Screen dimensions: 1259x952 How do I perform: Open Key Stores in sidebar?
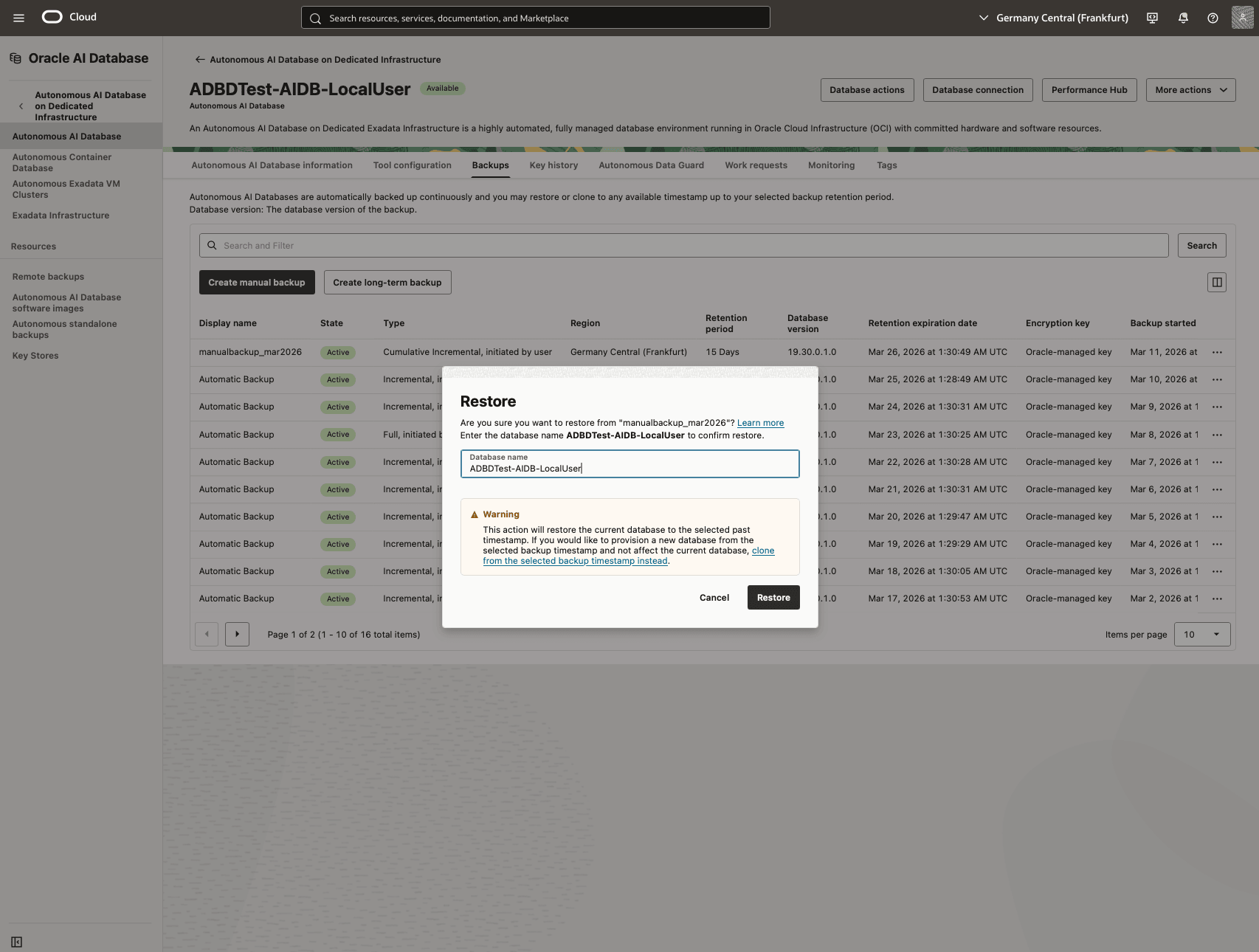[35, 356]
